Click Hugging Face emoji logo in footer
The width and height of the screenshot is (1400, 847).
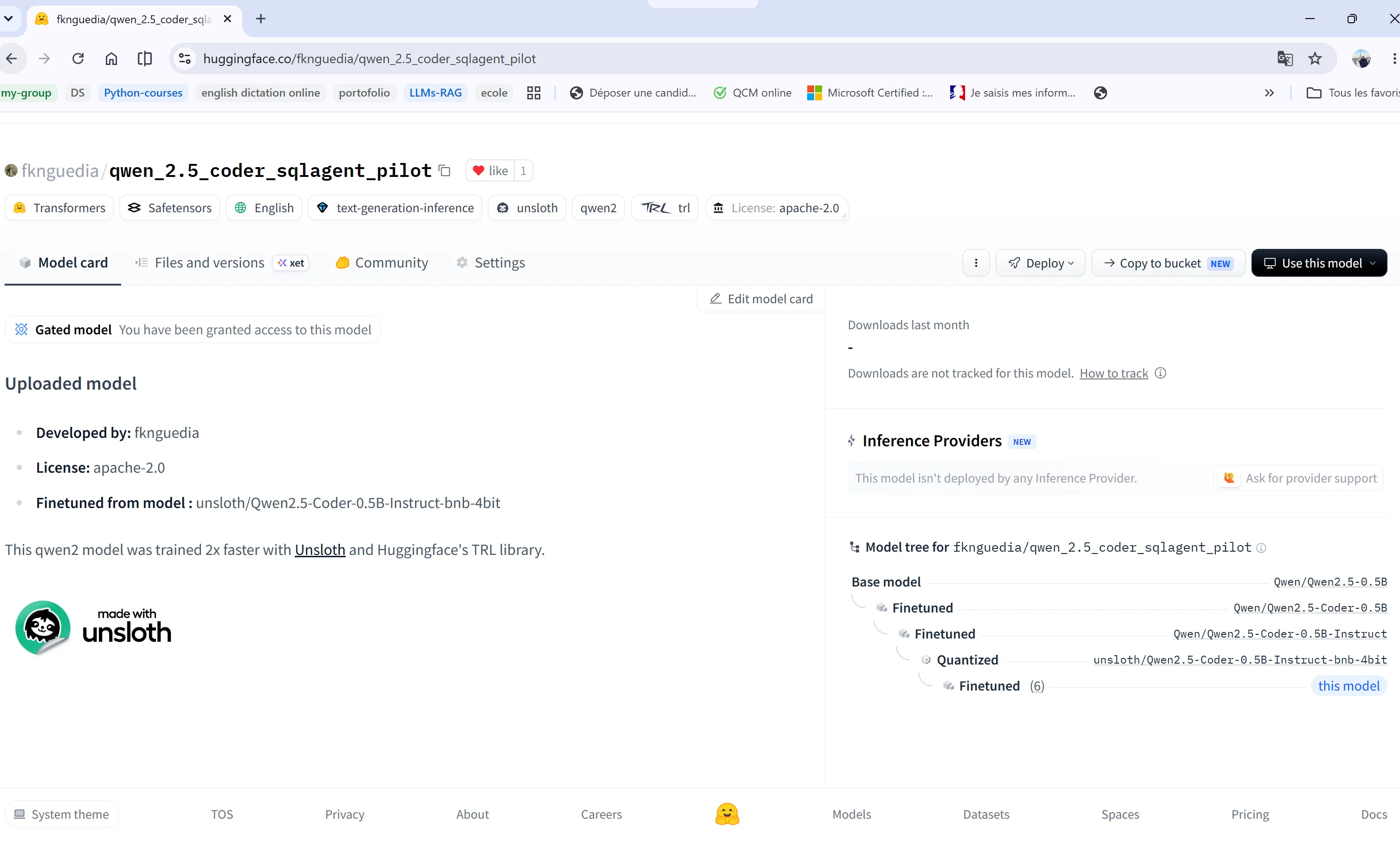coord(727,814)
